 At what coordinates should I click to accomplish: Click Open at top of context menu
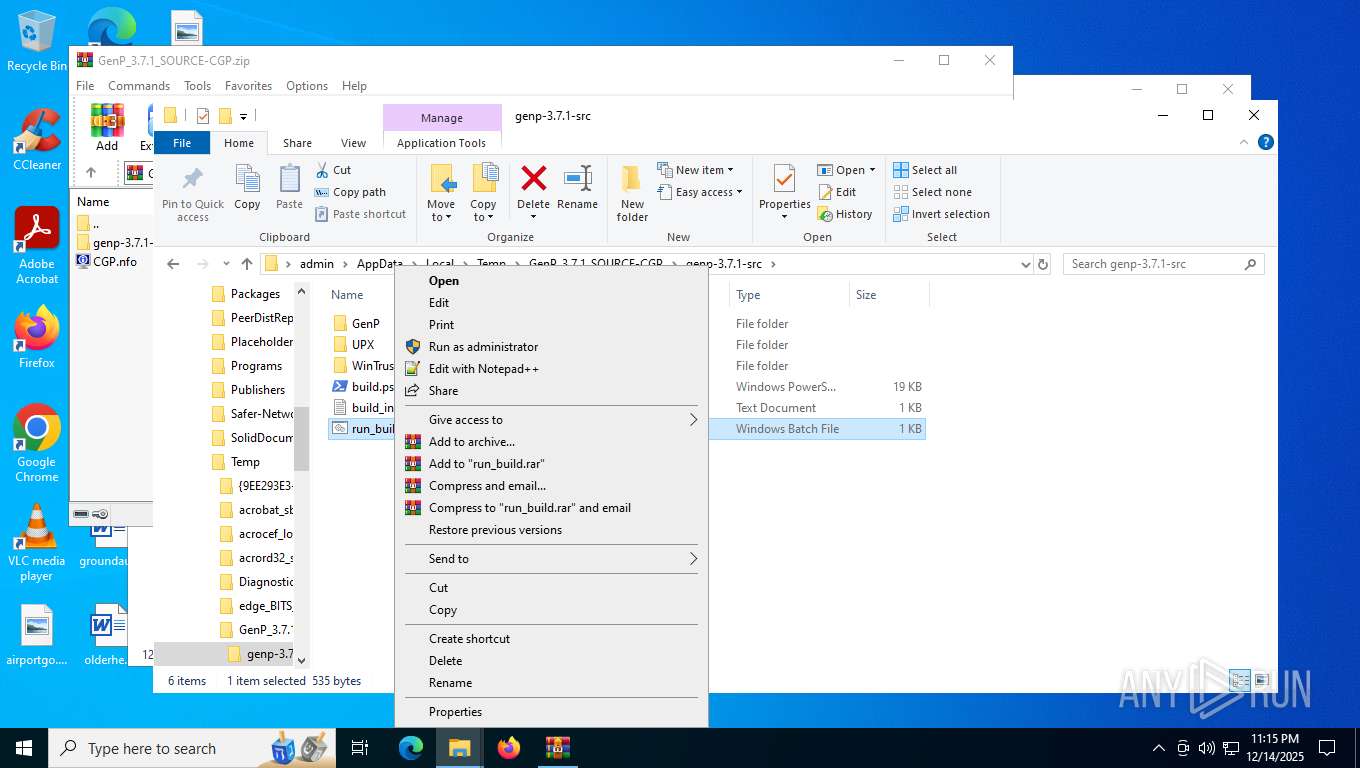pos(552,281)
